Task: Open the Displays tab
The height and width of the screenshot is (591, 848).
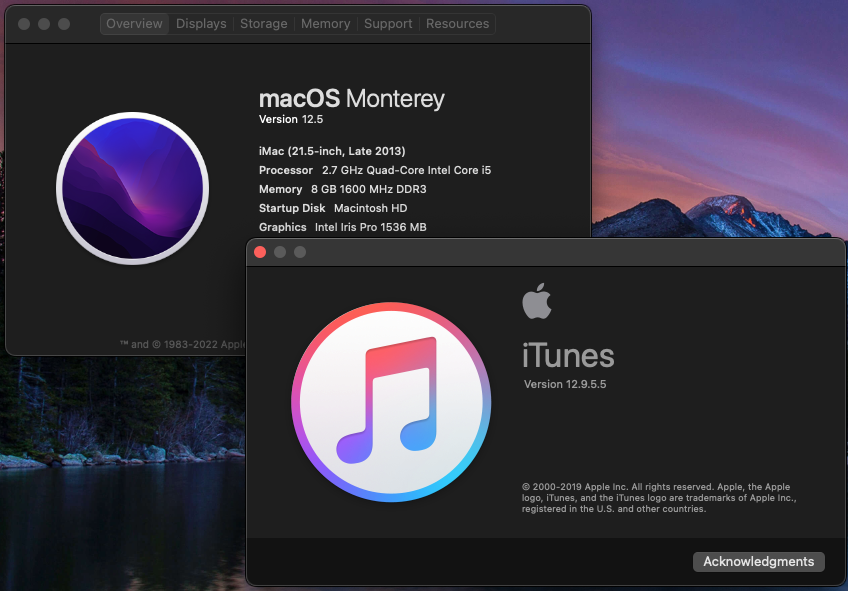Action: click(201, 24)
